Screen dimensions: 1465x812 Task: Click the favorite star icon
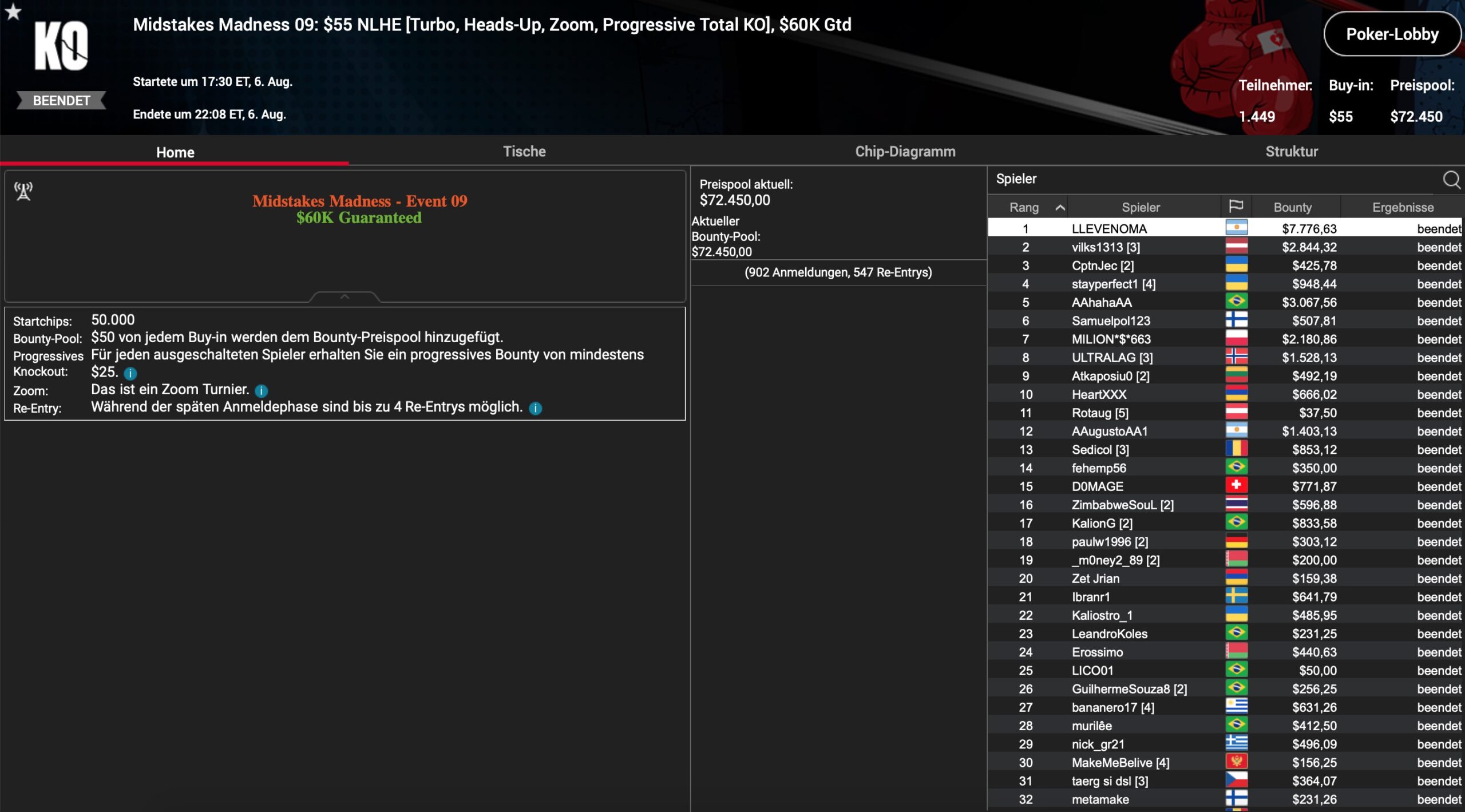[x=13, y=11]
